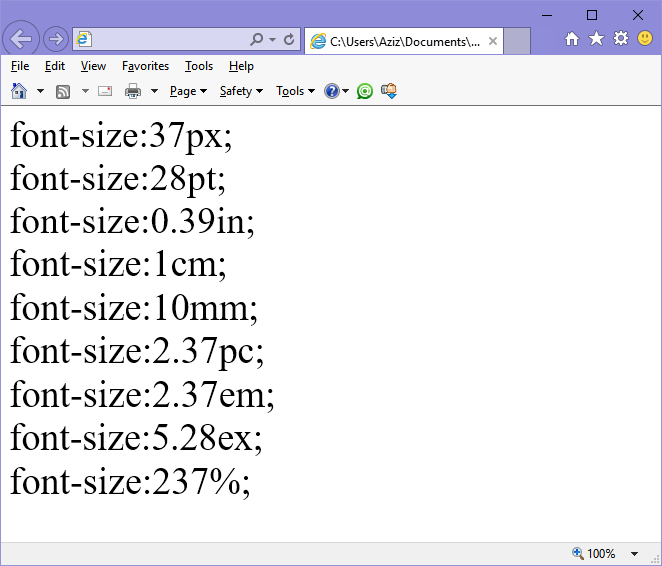Open the View menu
Viewport: 662px width, 566px height.
click(x=93, y=66)
